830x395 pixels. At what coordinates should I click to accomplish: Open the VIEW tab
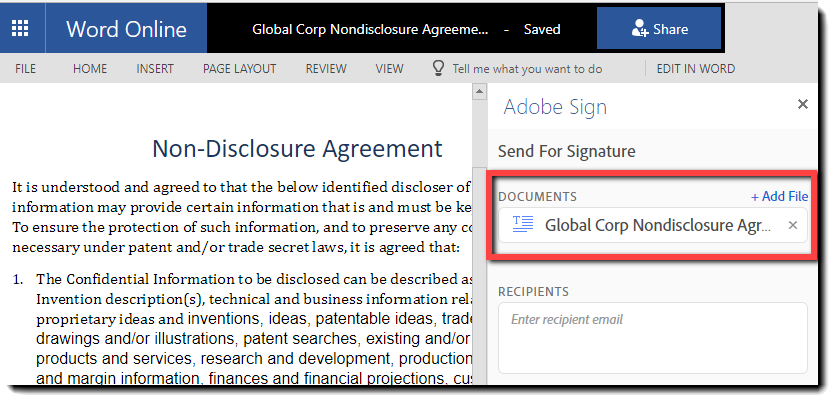390,69
